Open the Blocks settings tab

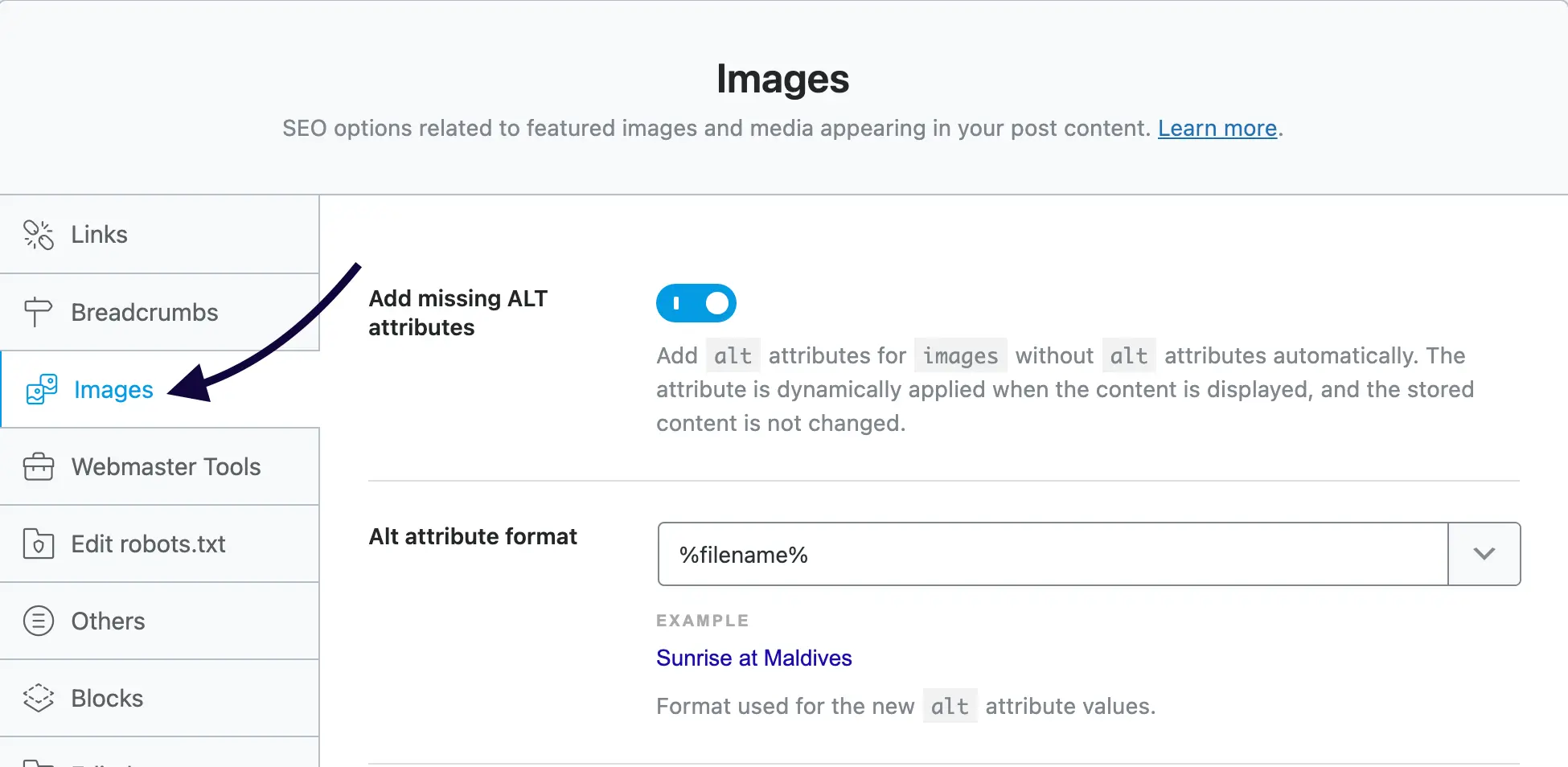pyautogui.click(x=107, y=699)
